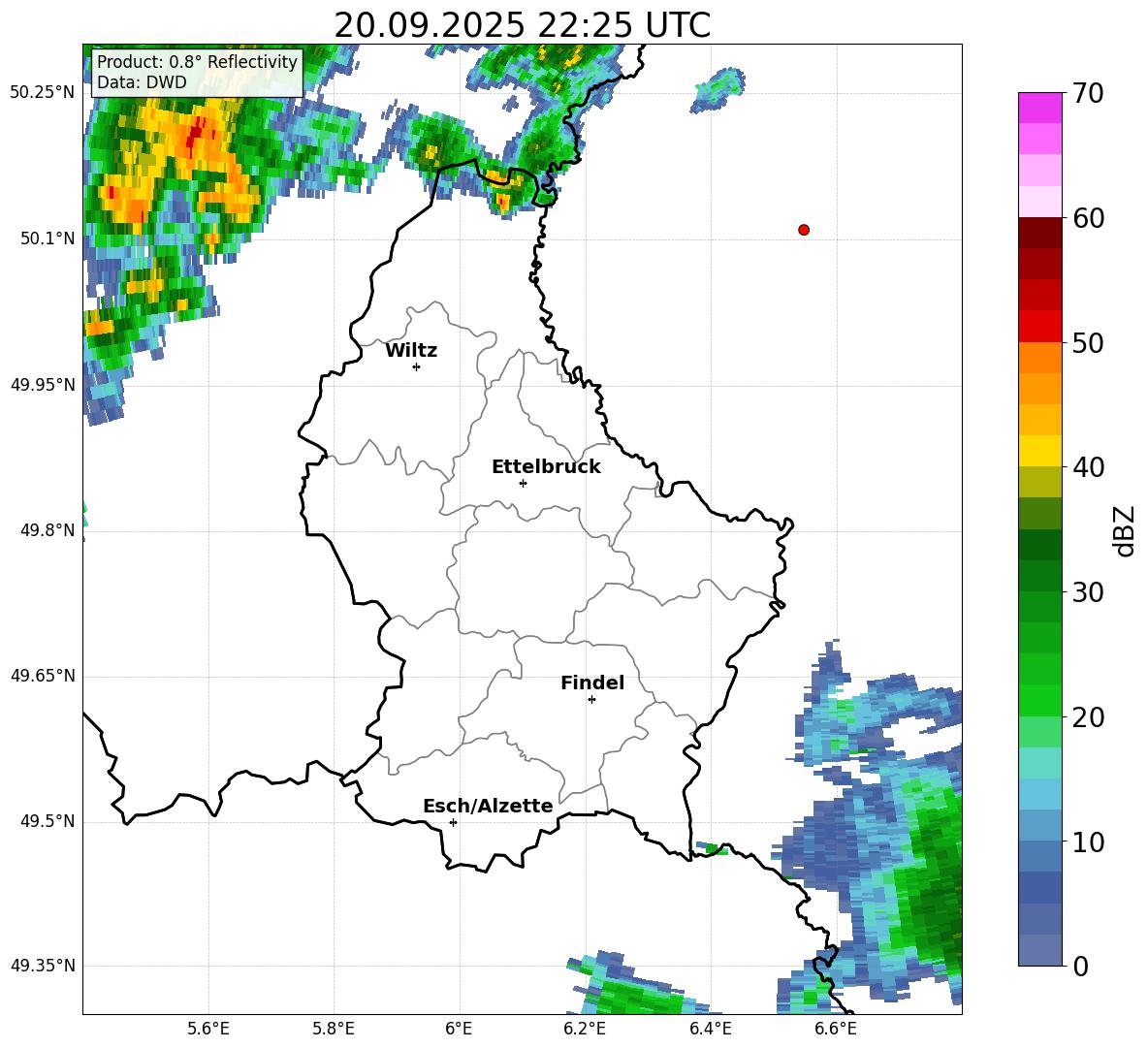Click the 20 tick label on colorbar
The width and height of the screenshot is (1148, 1048).
[x=1088, y=717]
